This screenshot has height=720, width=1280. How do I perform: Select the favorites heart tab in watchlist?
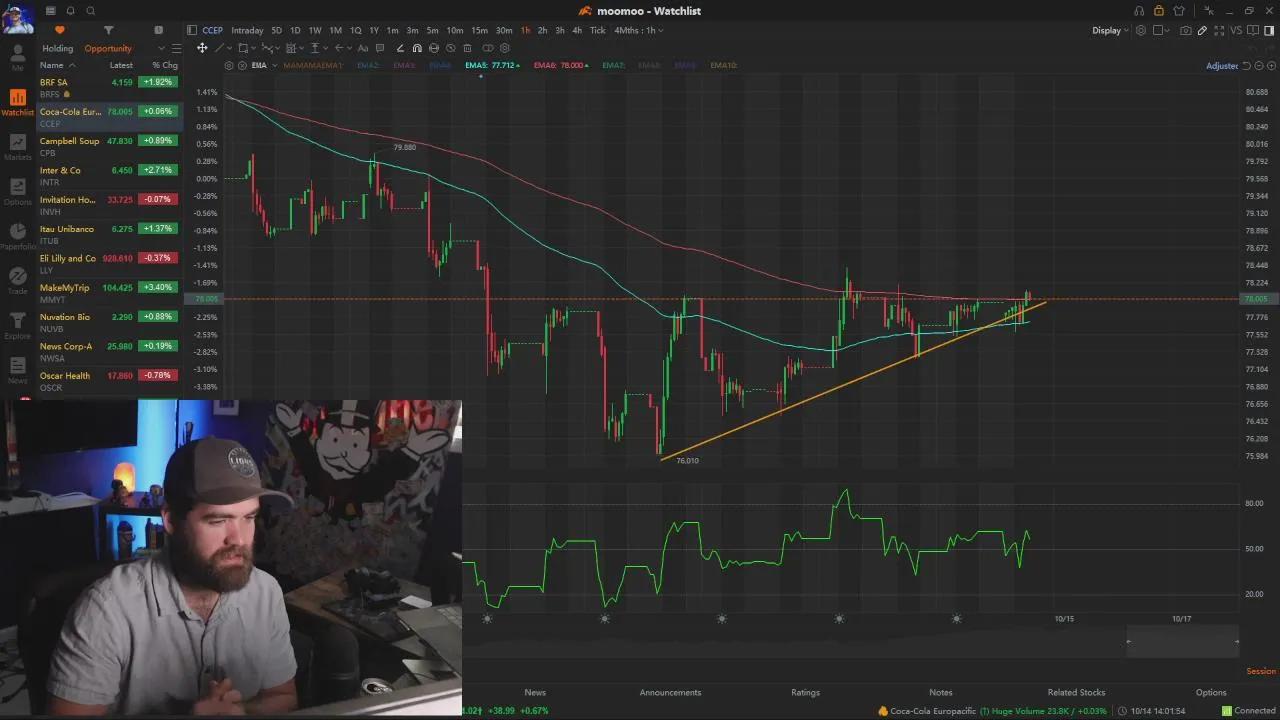coord(59,30)
